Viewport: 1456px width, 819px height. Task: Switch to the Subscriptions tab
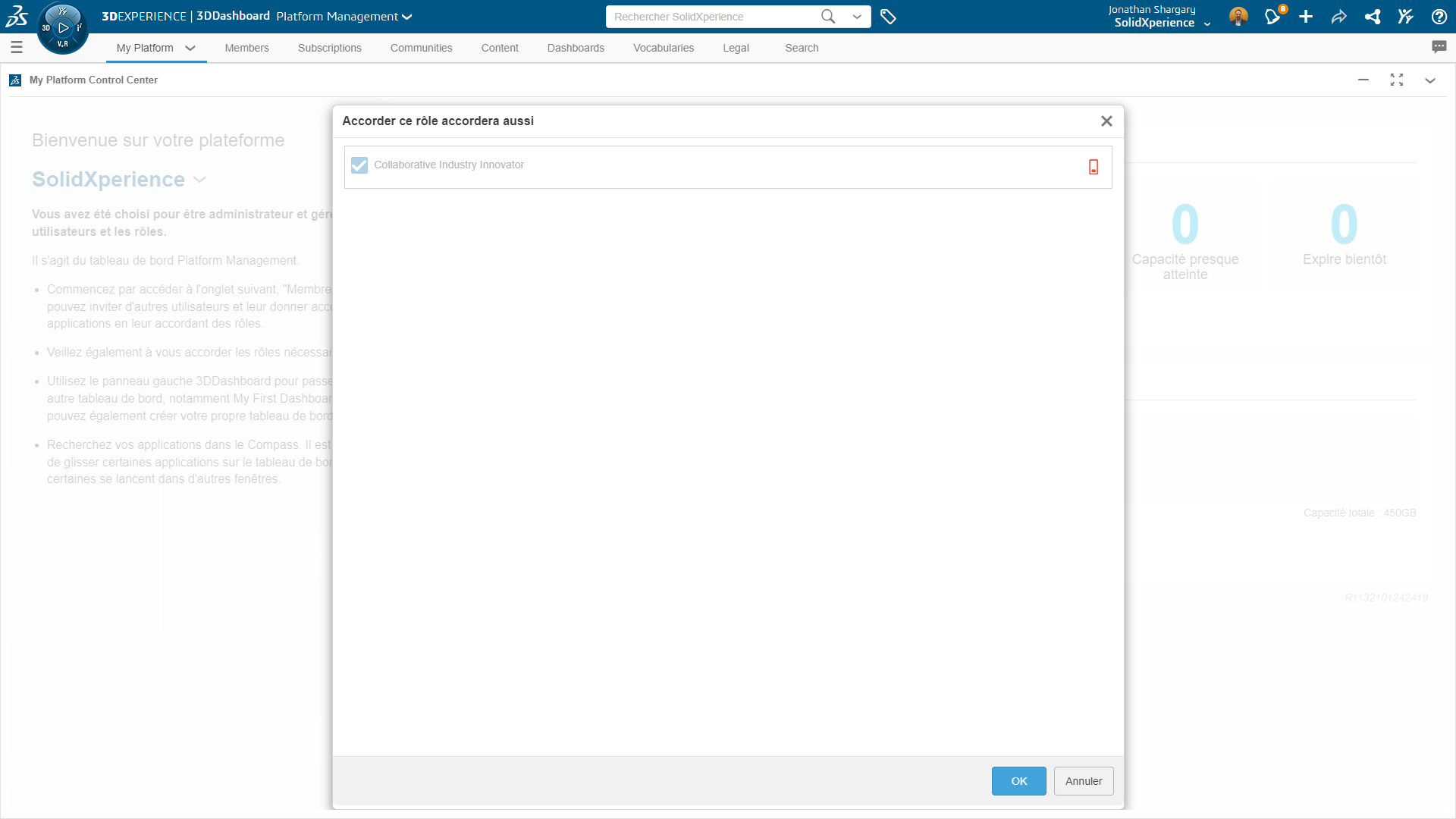pyautogui.click(x=330, y=48)
